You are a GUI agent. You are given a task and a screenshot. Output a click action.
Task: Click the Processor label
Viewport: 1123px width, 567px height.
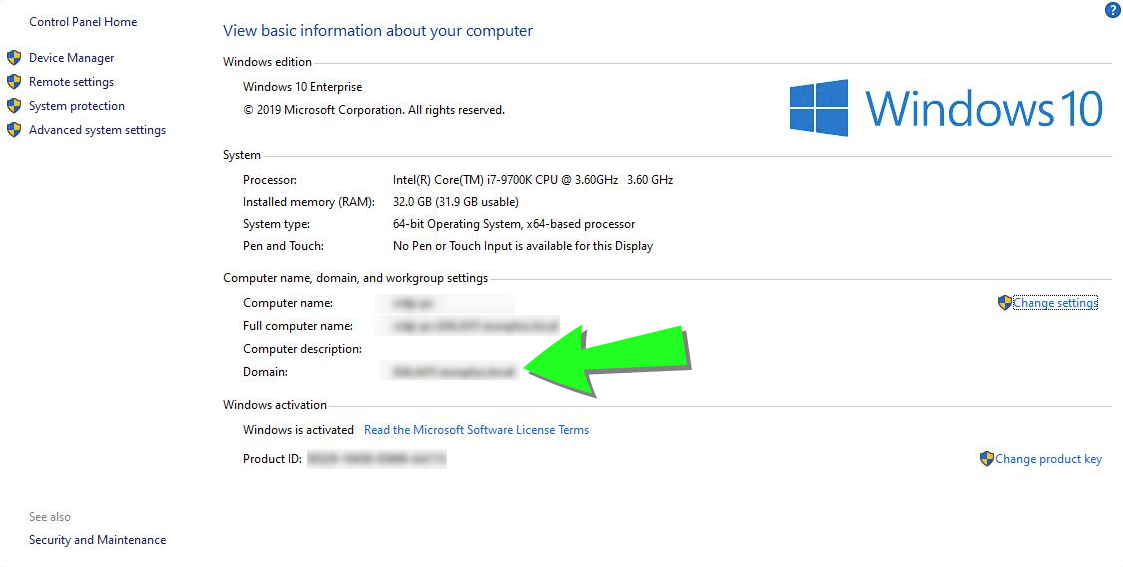269,180
